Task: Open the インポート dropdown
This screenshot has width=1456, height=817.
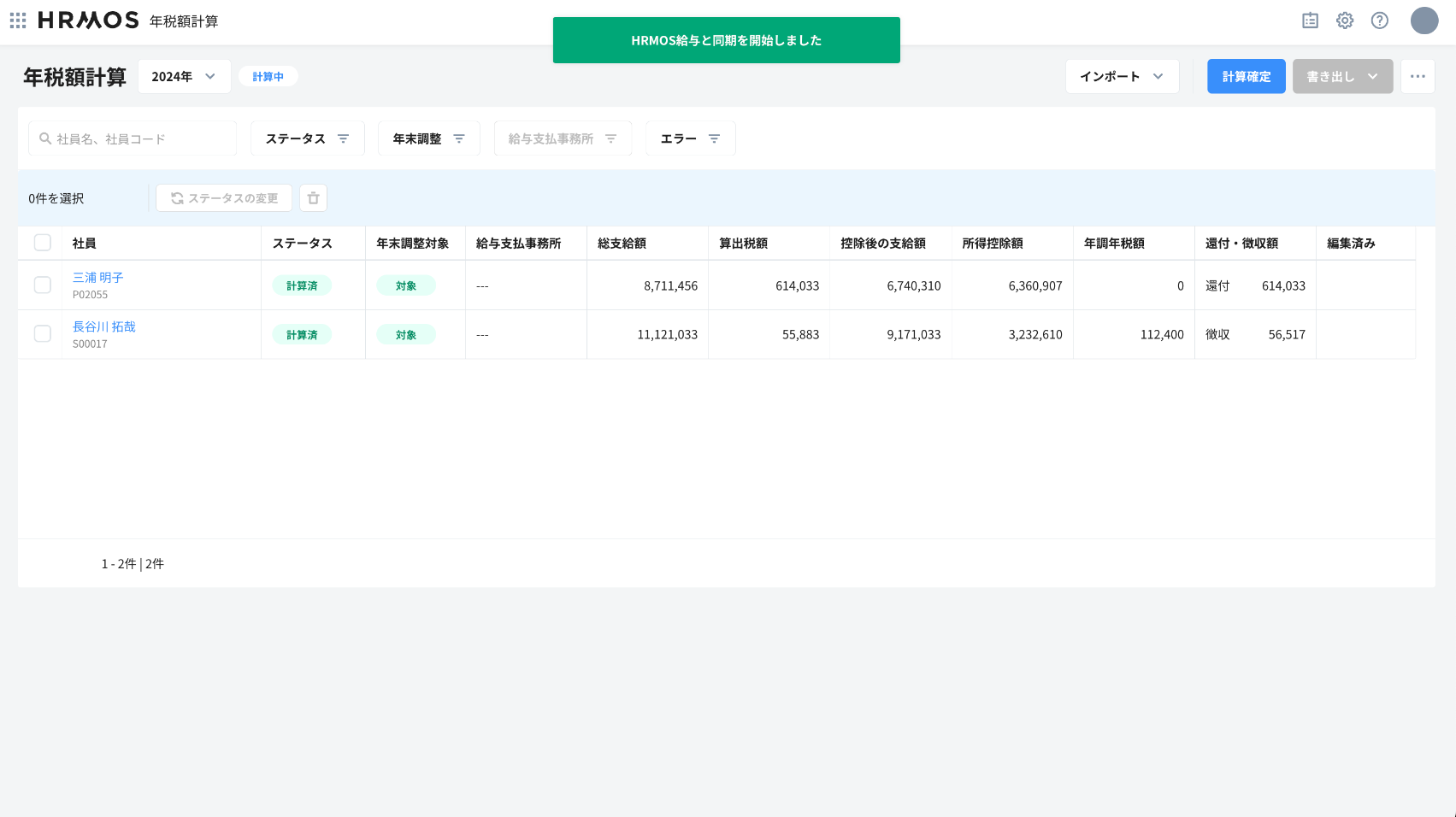Action: 1122,77
